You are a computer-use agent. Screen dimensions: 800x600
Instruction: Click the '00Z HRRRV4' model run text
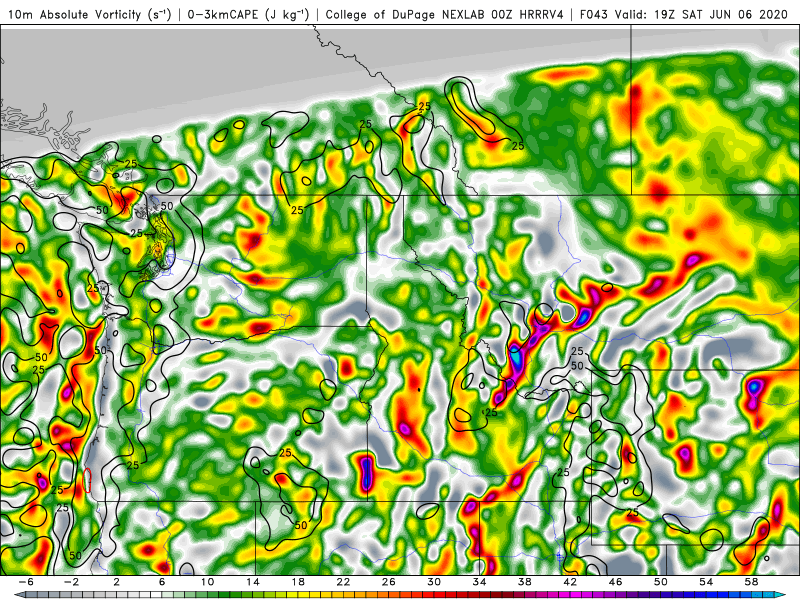tap(528, 14)
